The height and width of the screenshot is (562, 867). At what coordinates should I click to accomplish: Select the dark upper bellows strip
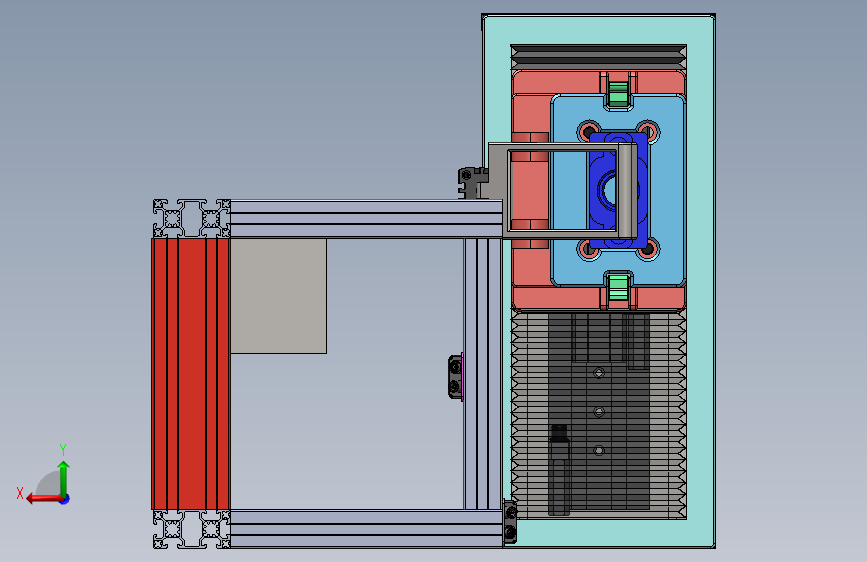click(x=598, y=56)
